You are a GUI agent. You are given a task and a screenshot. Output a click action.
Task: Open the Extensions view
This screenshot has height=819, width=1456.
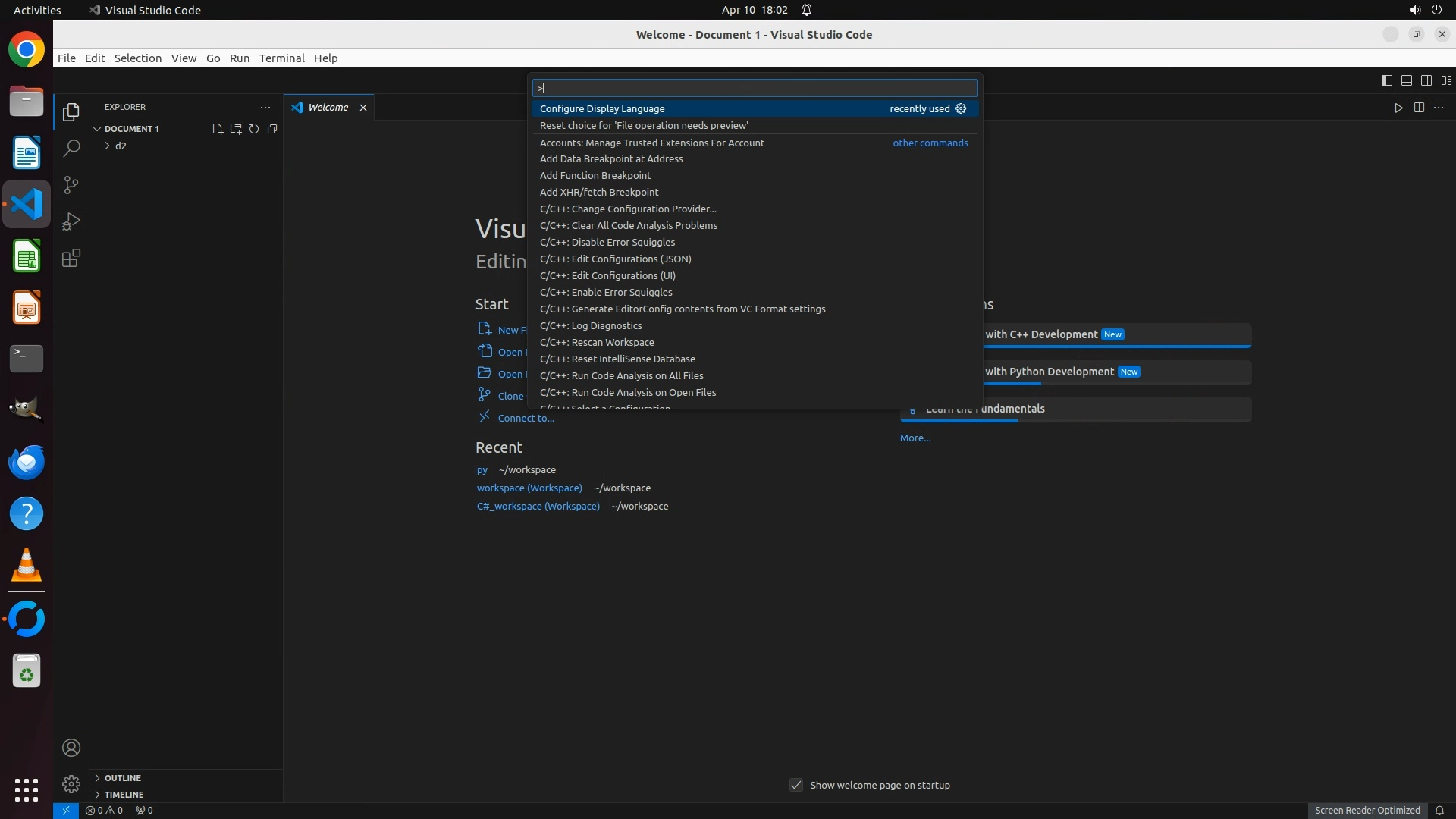coord(71,258)
